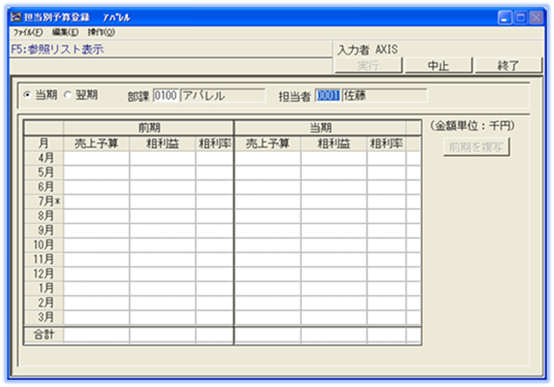Open the 操作(O) menu
This screenshot has width=554, height=387.
[x=101, y=33]
